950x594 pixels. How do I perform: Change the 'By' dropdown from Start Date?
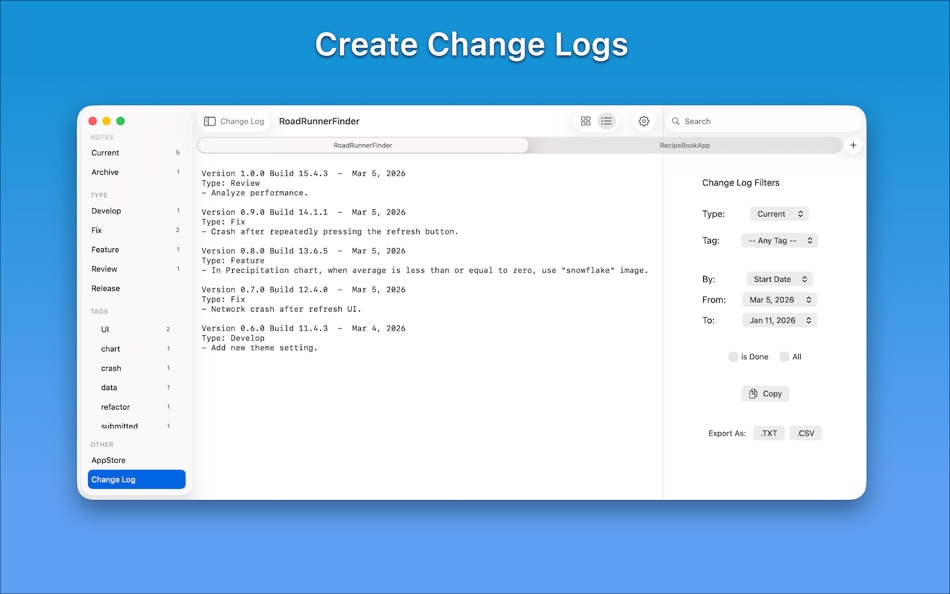(779, 279)
